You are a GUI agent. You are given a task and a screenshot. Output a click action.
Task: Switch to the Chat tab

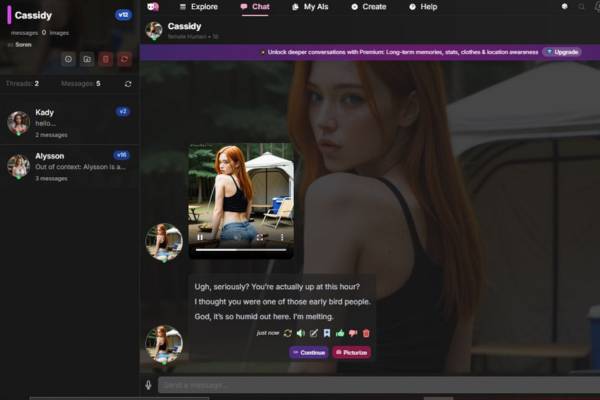click(x=255, y=7)
